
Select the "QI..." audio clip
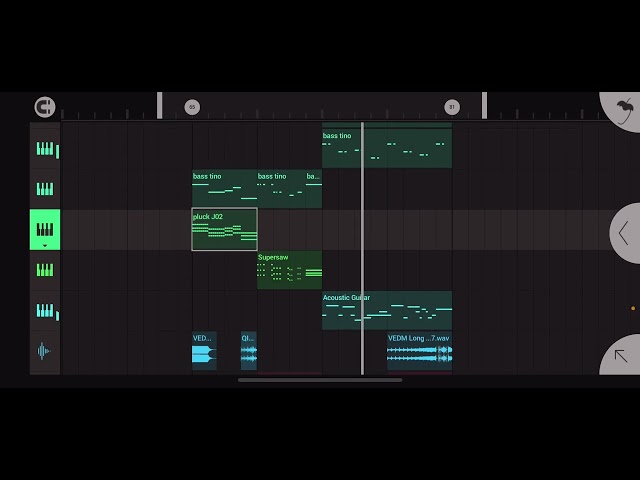[249, 351]
